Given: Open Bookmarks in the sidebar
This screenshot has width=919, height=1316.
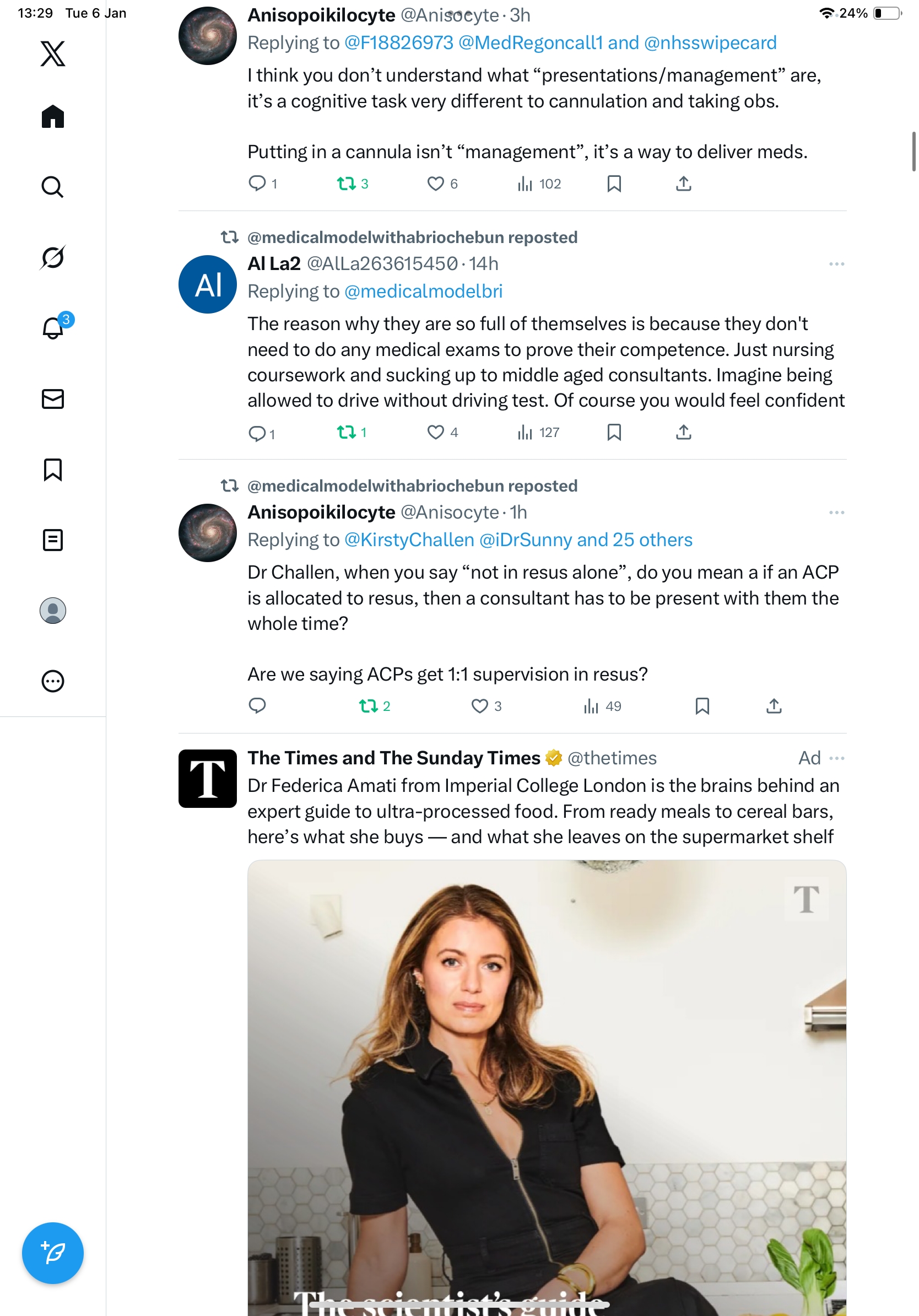Looking at the screenshot, I should [x=53, y=470].
